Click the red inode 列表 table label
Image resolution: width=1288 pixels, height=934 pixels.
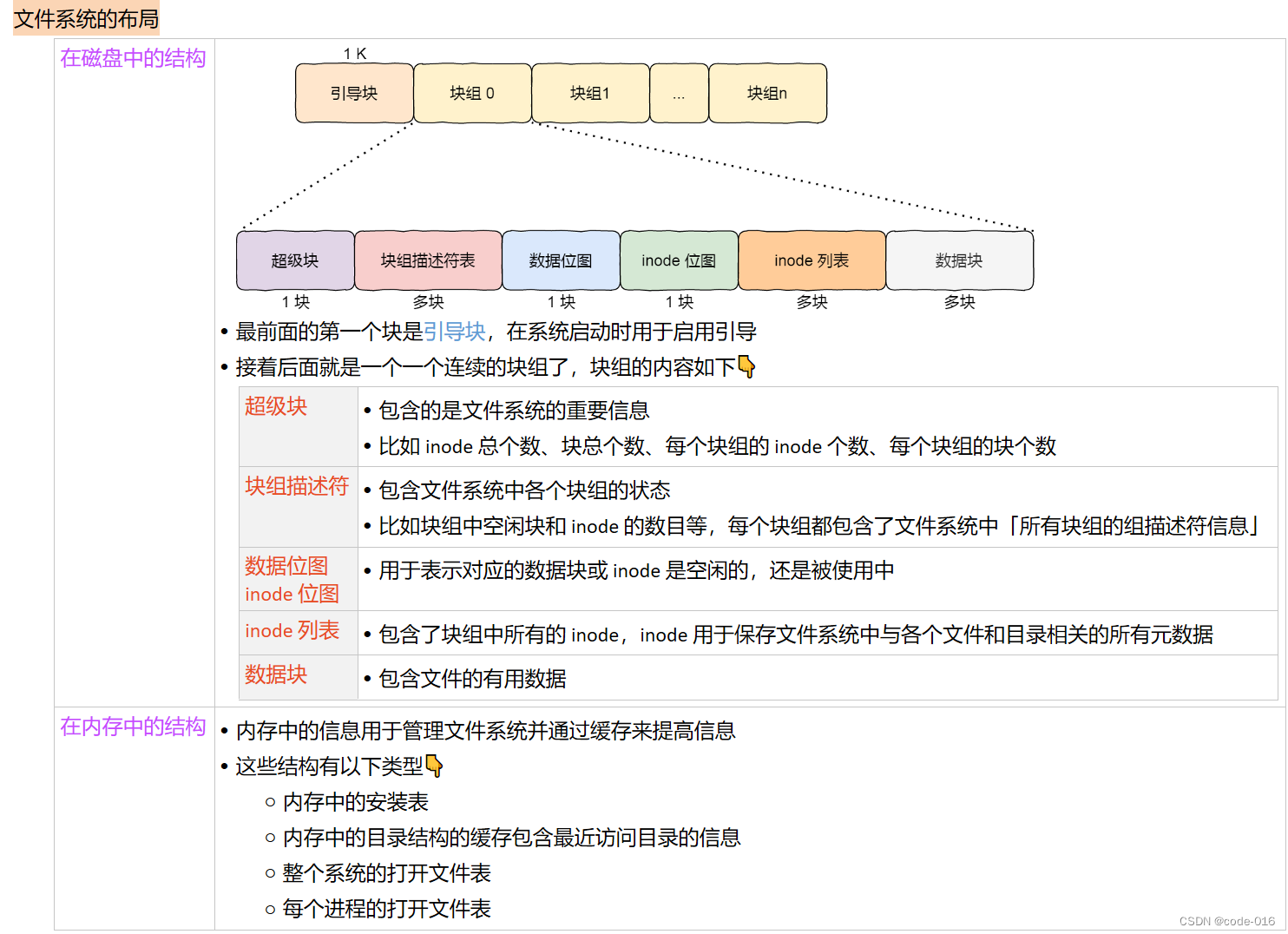coord(292,630)
